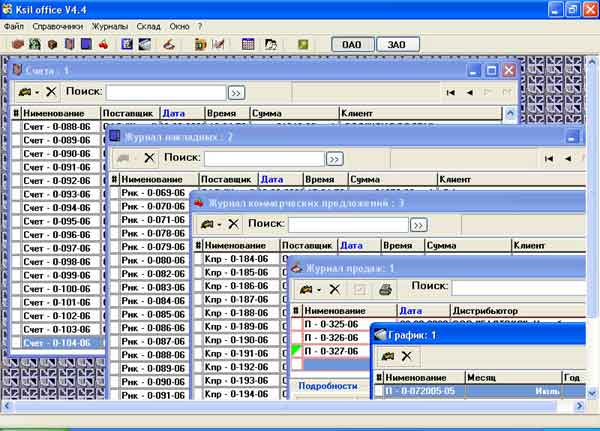Click the >> search button in Журнал накладных
The height and width of the screenshot is (431, 600).
(335, 158)
